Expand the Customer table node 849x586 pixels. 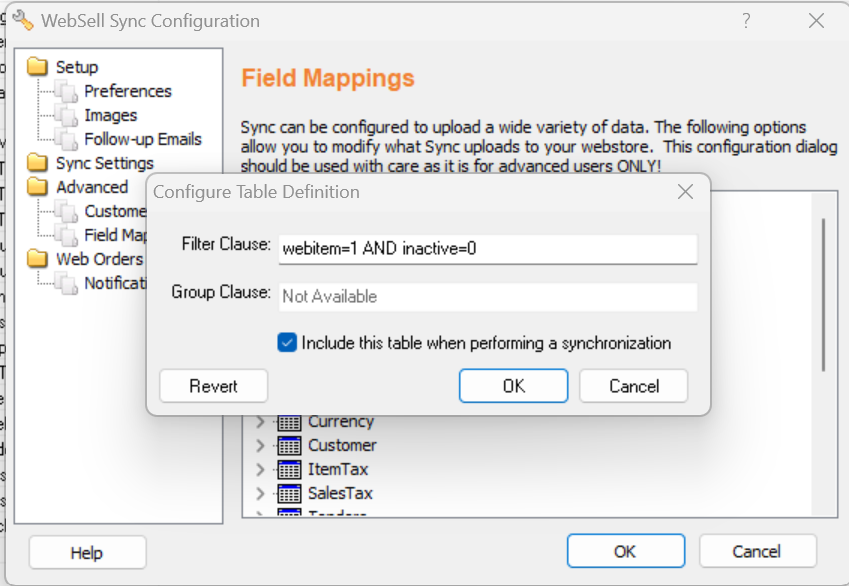click(260, 445)
